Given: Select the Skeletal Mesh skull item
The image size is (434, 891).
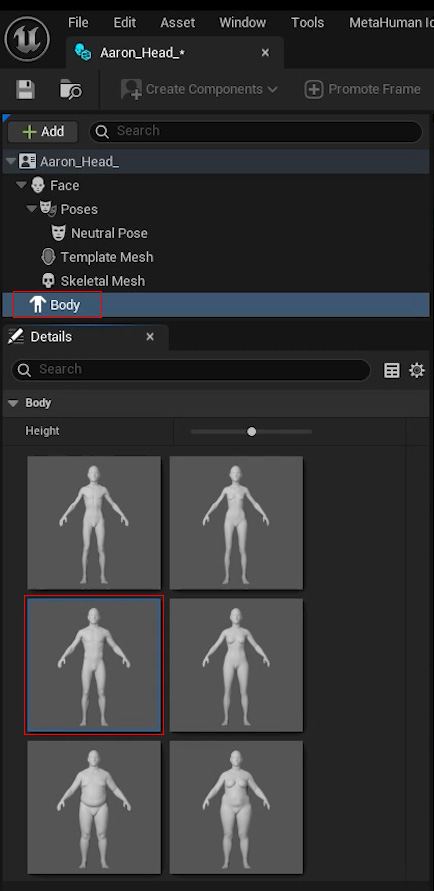Looking at the screenshot, I should [93, 281].
